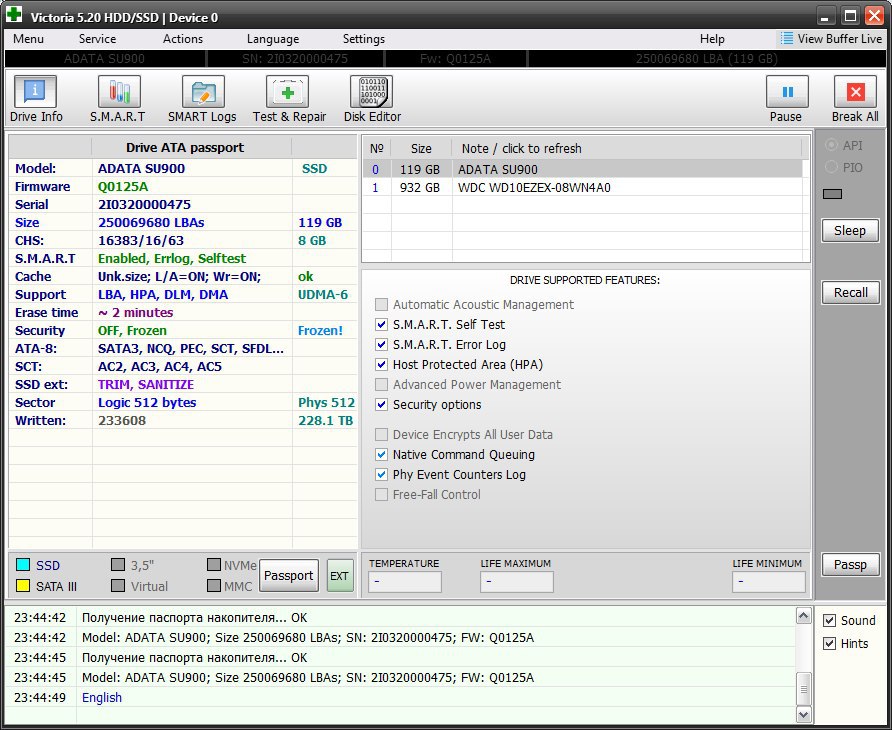Click the '~ 2 minutes' erase time value
The image size is (892, 730).
click(x=135, y=312)
